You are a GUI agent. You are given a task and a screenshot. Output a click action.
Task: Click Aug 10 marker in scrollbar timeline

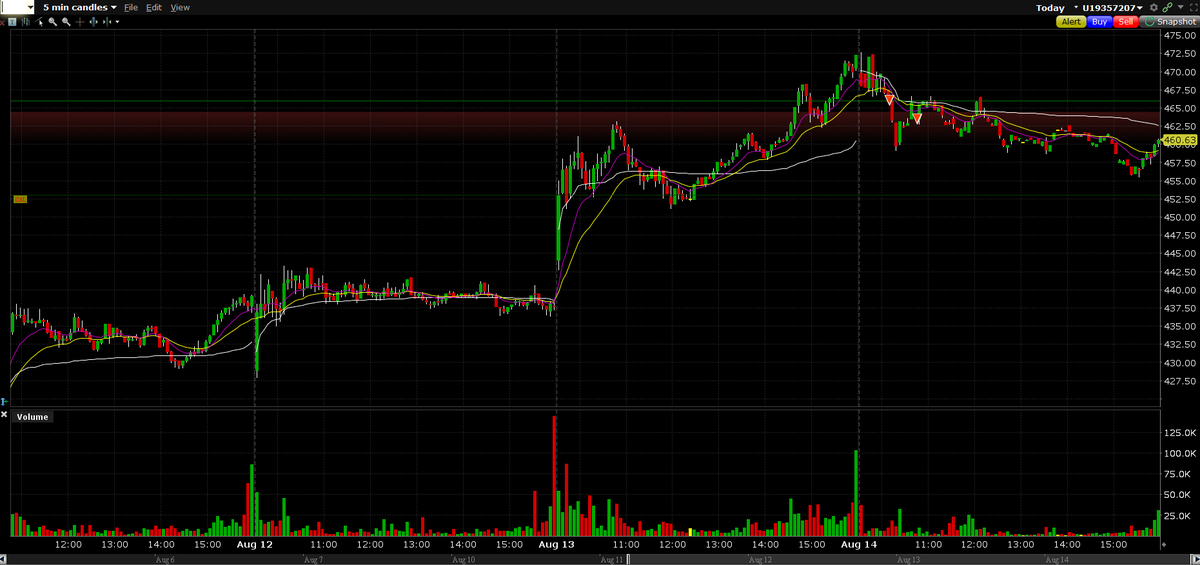463,560
